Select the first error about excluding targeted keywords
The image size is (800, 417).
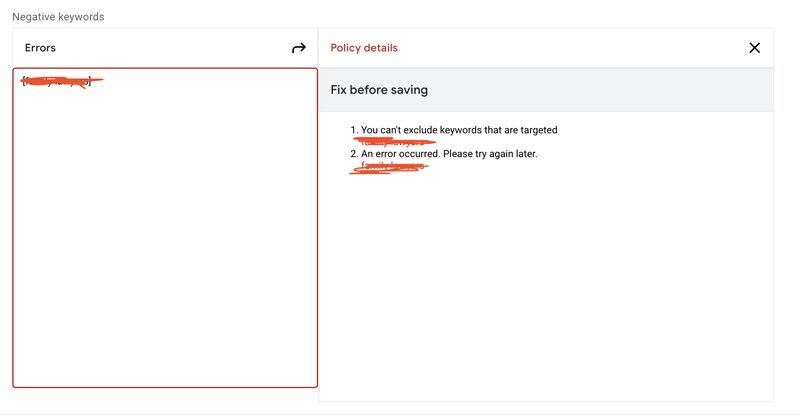(x=459, y=130)
